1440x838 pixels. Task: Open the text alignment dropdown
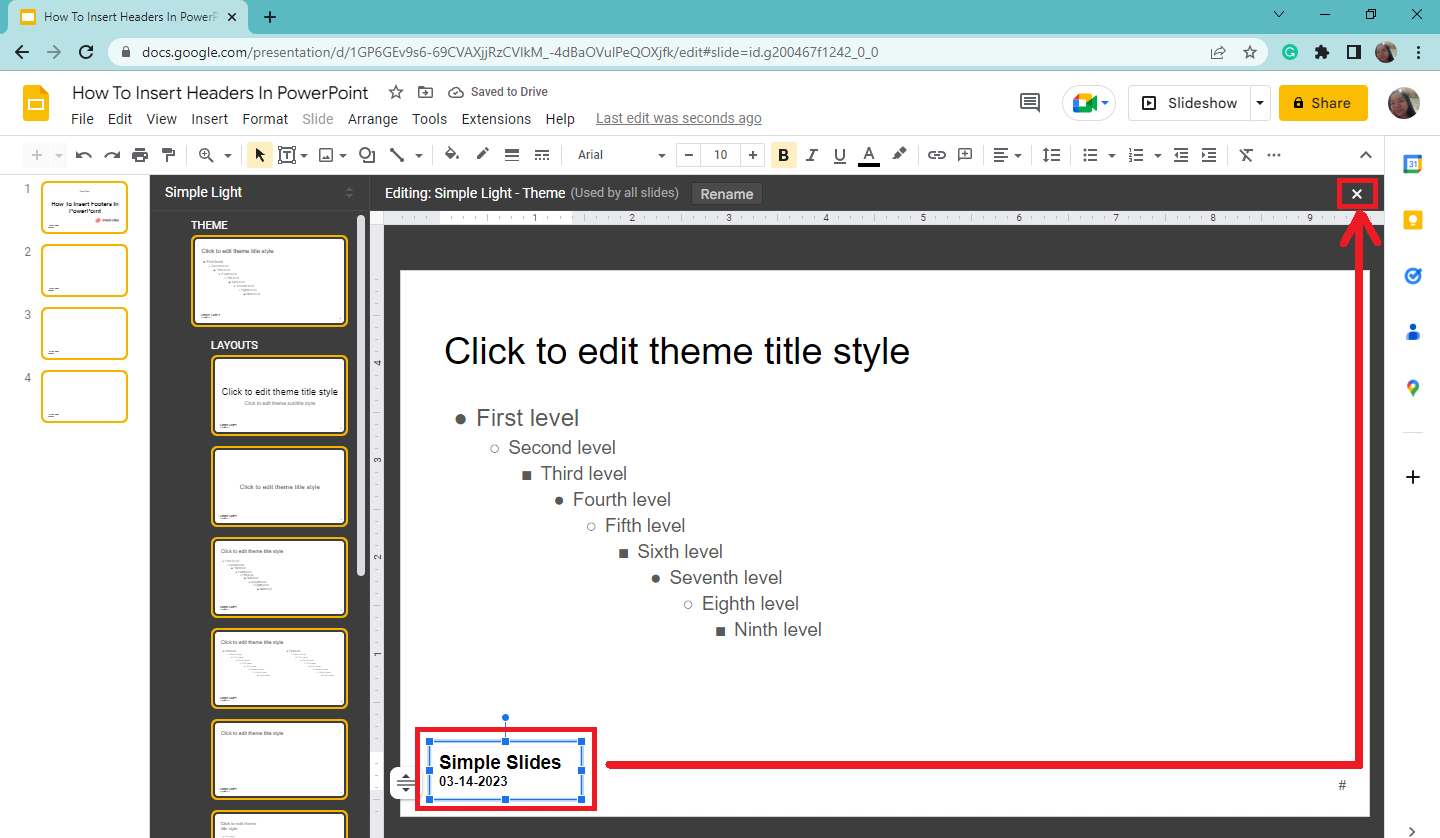pyautogui.click(x=1007, y=155)
